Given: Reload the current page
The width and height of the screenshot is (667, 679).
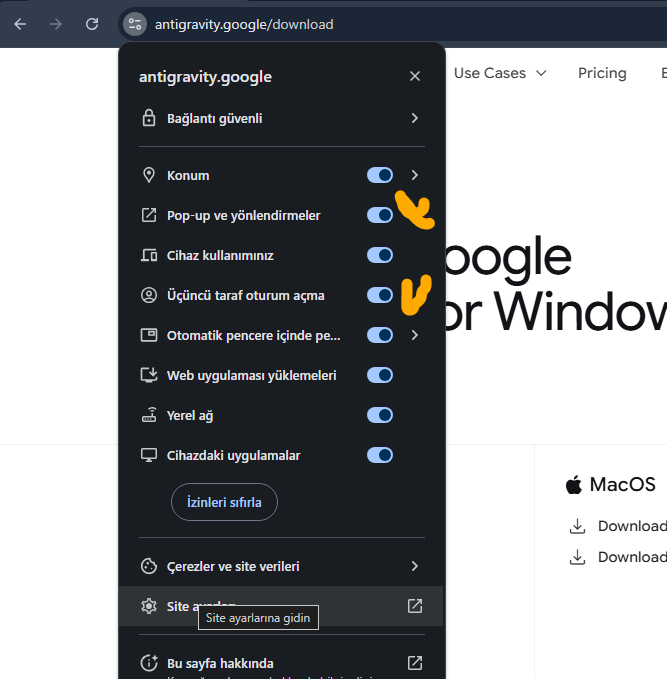Looking at the screenshot, I should pyautogui.click(x=92, y=24).
